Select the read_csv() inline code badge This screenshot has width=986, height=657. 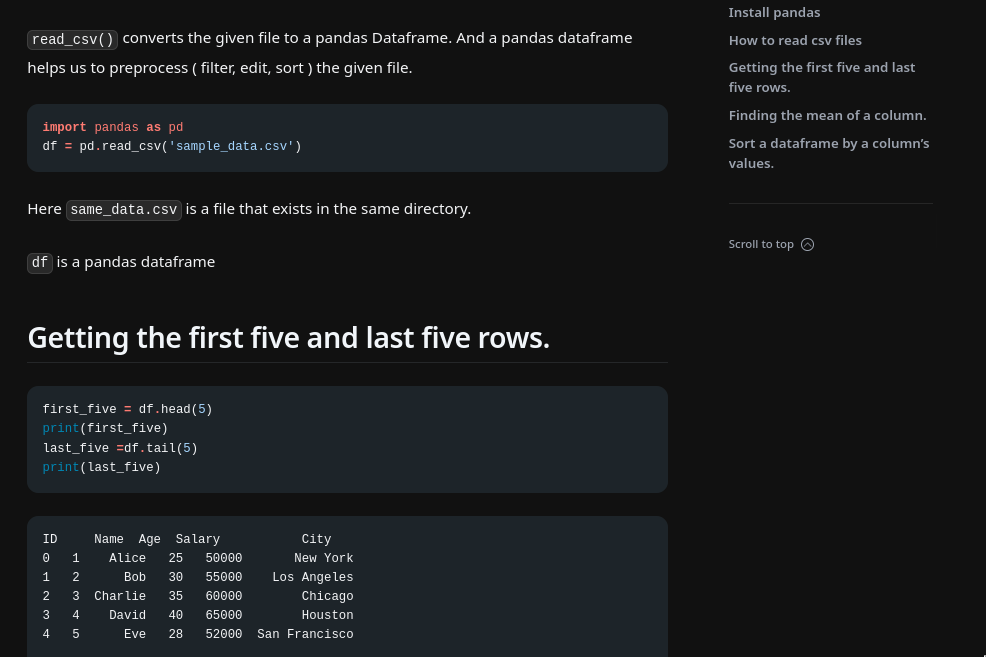click(71, 39)
